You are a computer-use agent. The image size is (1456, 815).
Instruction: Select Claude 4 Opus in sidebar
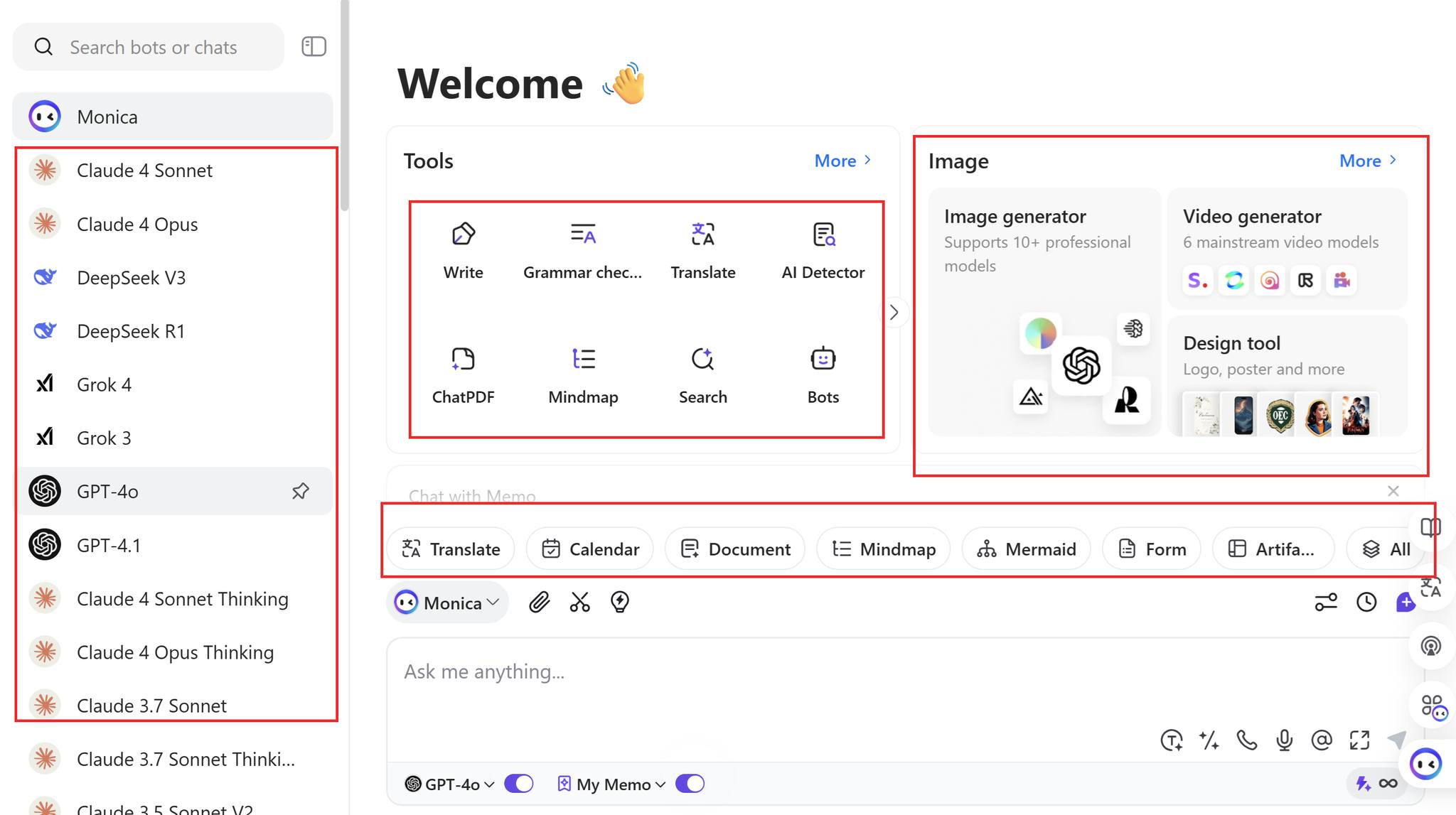tap(137, 225)
